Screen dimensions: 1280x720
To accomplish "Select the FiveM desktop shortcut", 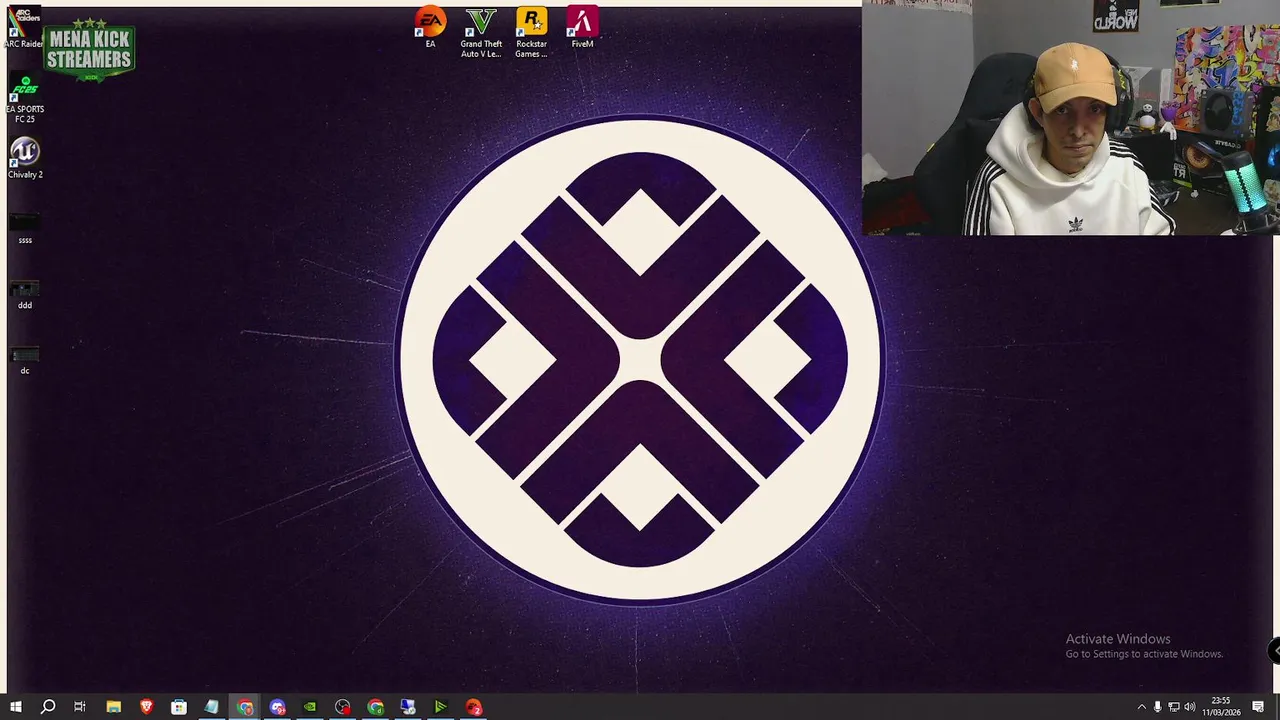I will pyautogui.click(x=582, y=28).
